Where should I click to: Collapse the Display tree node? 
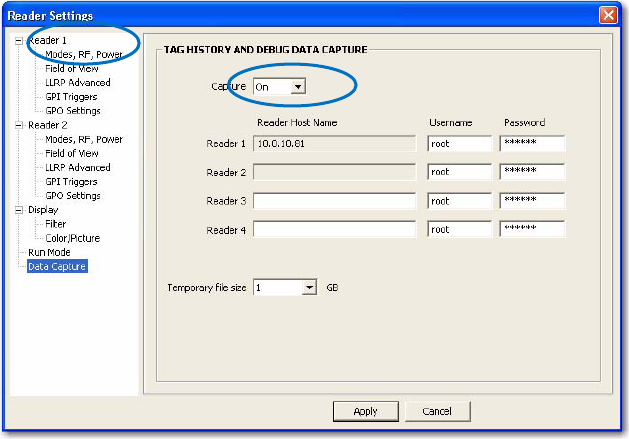pos(18,210)
